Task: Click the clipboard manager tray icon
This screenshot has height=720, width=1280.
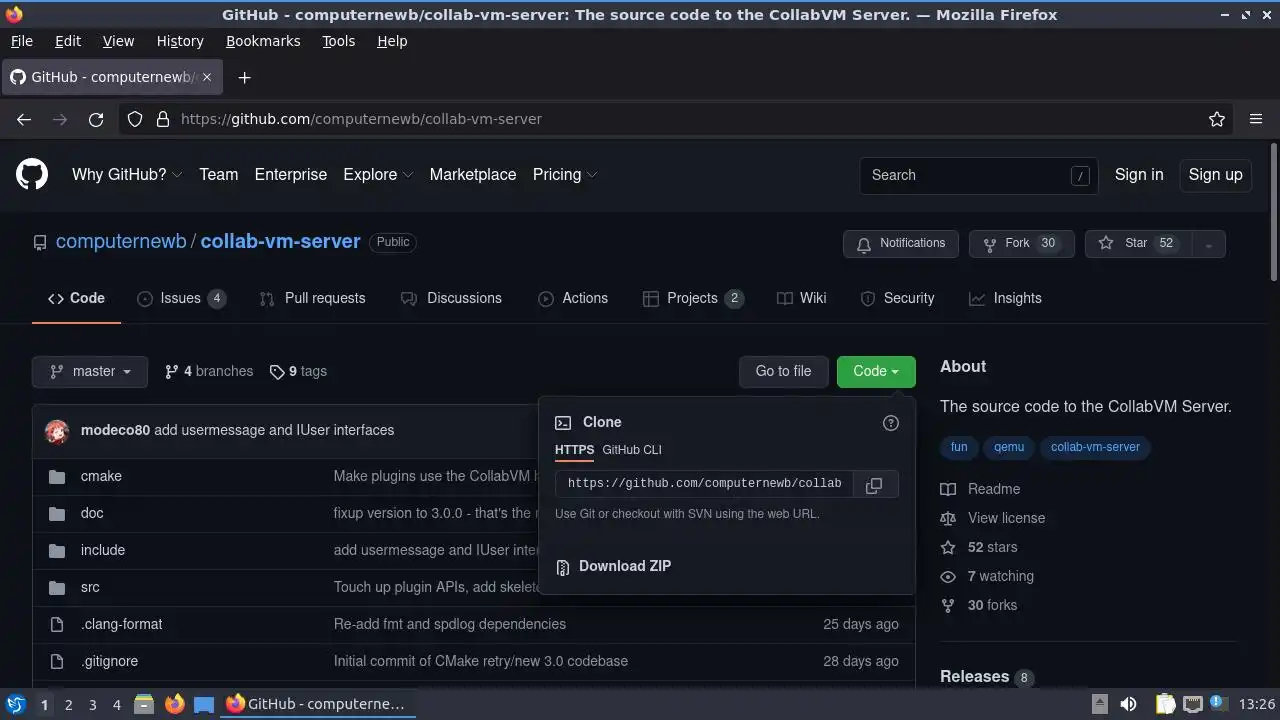Action: 1165,704
